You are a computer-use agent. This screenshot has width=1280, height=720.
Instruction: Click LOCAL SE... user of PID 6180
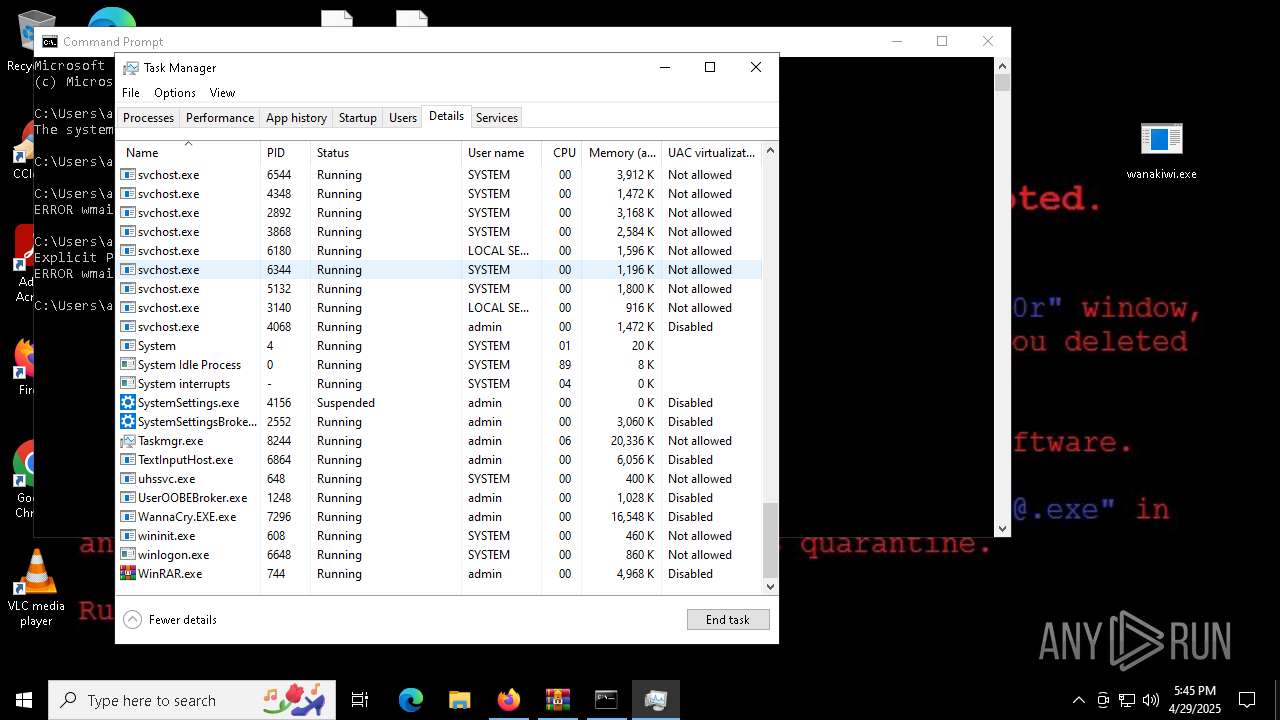coord(498,251)
